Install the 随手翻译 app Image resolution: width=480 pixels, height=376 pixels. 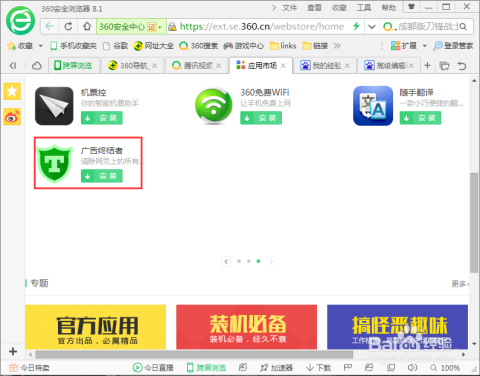point(420,118)
